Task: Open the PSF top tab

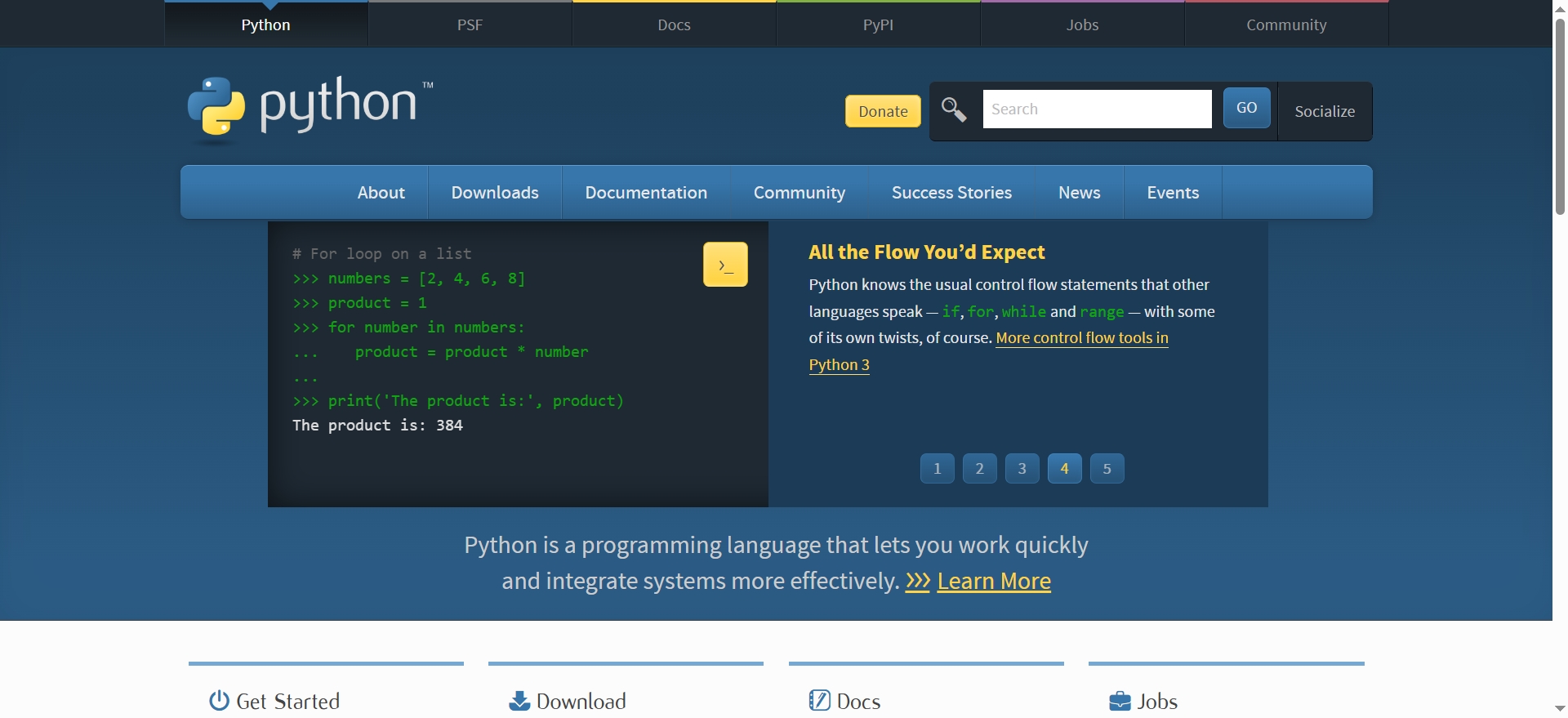Action: point(470,25)
